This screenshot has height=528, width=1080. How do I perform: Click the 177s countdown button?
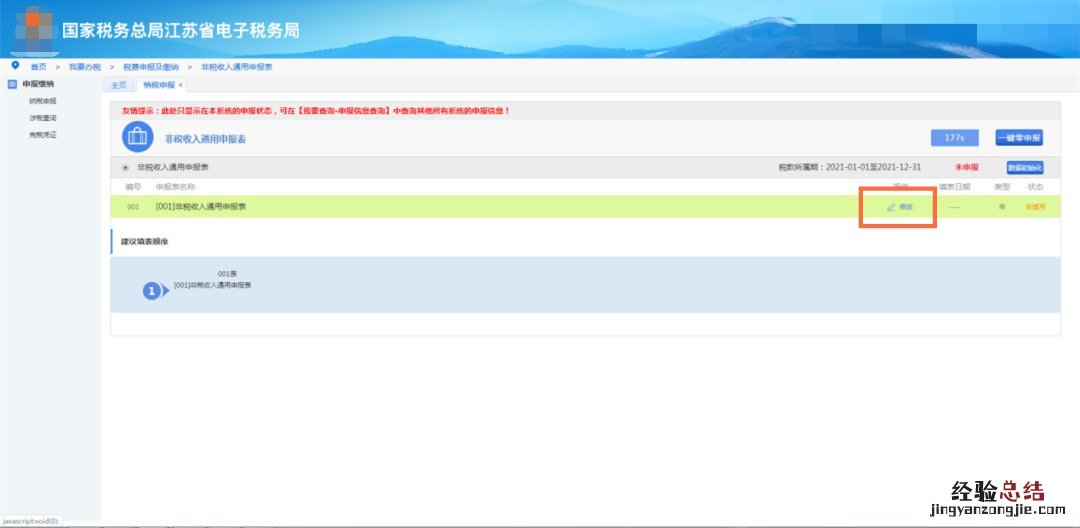(x=954, y=138)
